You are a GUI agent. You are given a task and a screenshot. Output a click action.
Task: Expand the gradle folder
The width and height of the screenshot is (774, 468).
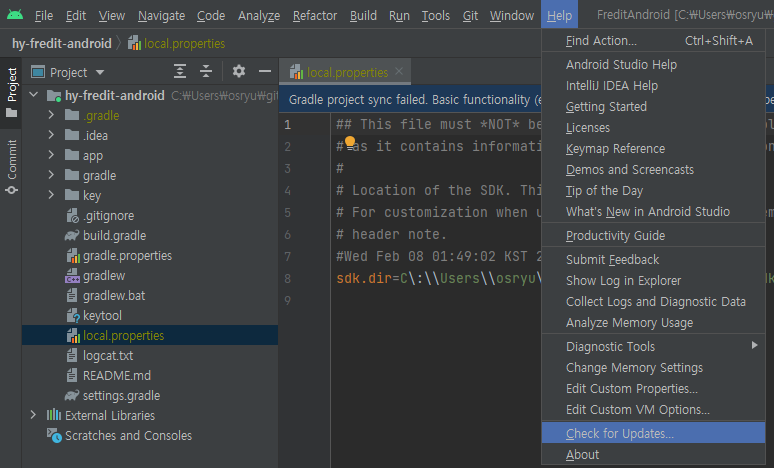(51, 175)
